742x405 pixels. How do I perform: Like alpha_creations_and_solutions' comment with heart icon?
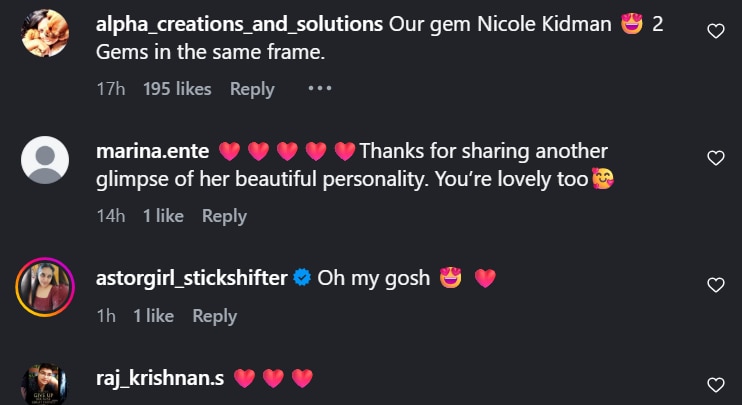pos(715,31)
